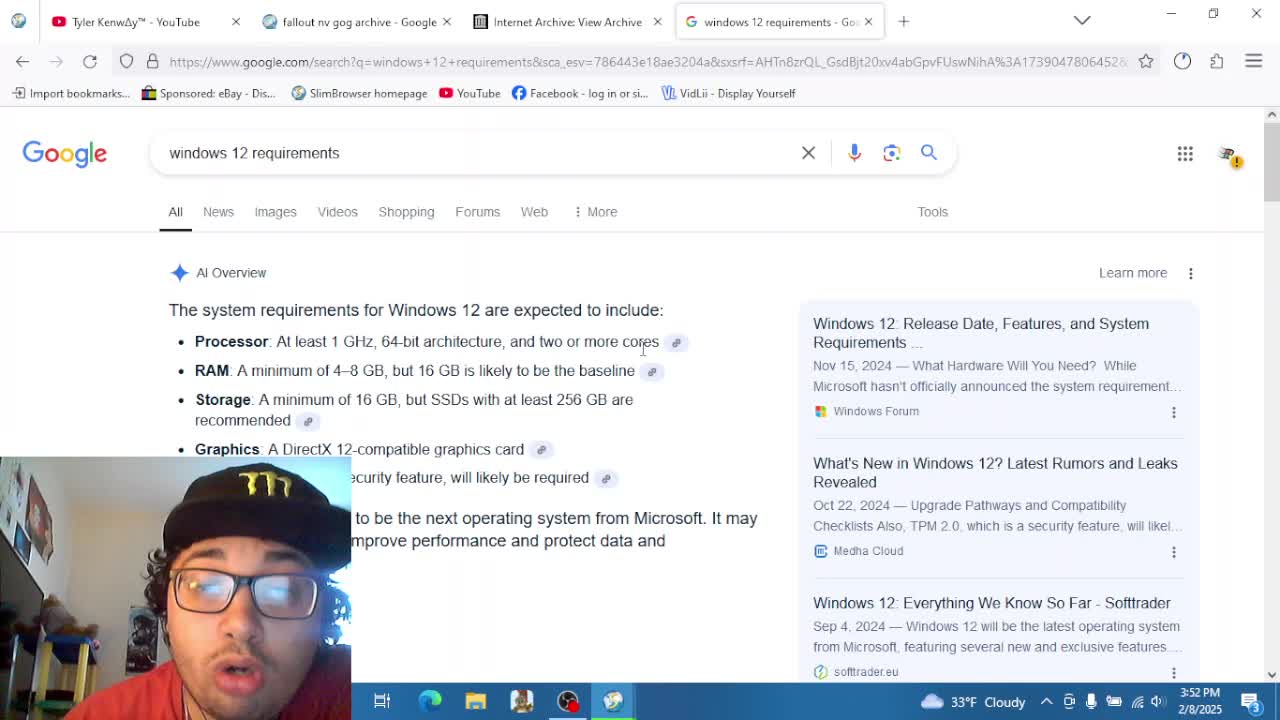Launch Microsoft Edge from the taskbar

coord(430,701)
